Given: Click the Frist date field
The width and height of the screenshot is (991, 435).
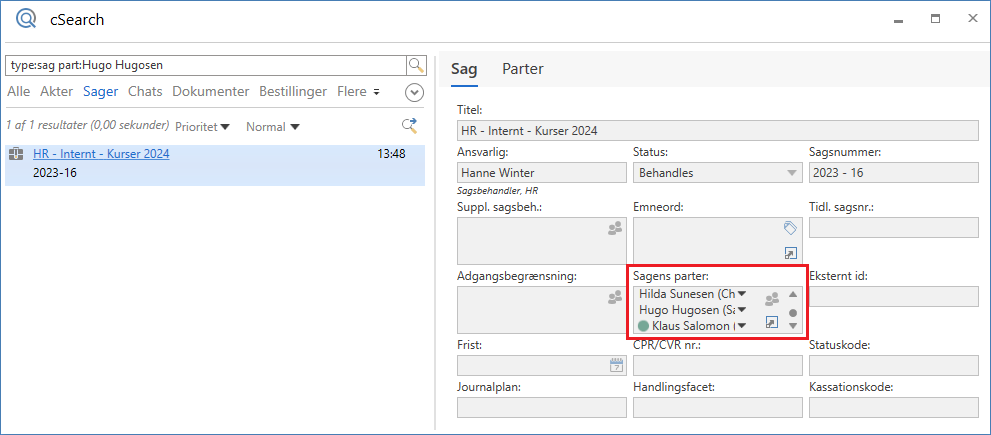Looking at the screenshot, I should click(x=542, y=365).
